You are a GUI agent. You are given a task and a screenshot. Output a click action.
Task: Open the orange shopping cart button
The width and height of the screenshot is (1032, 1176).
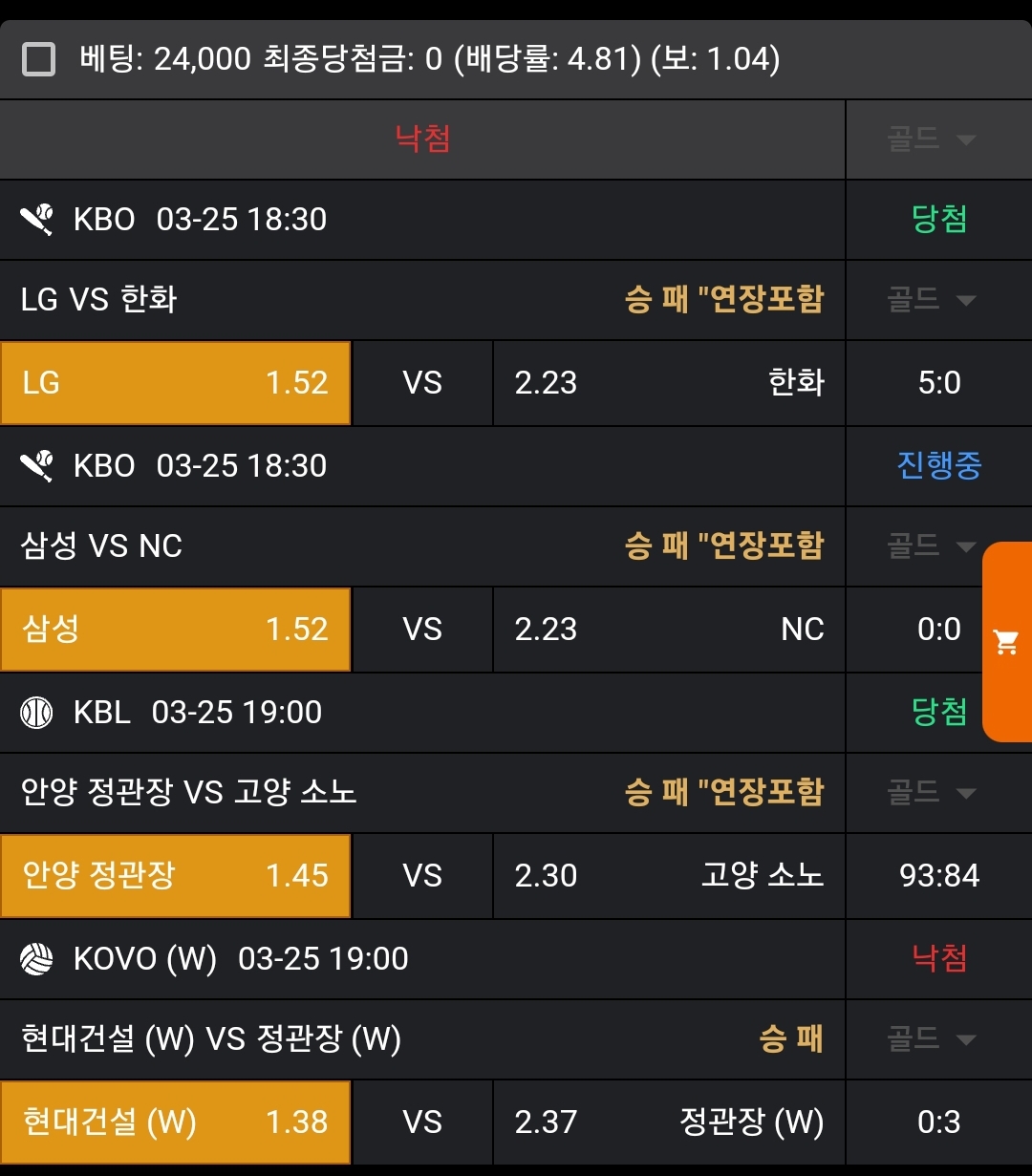[x=1006, y=642]
